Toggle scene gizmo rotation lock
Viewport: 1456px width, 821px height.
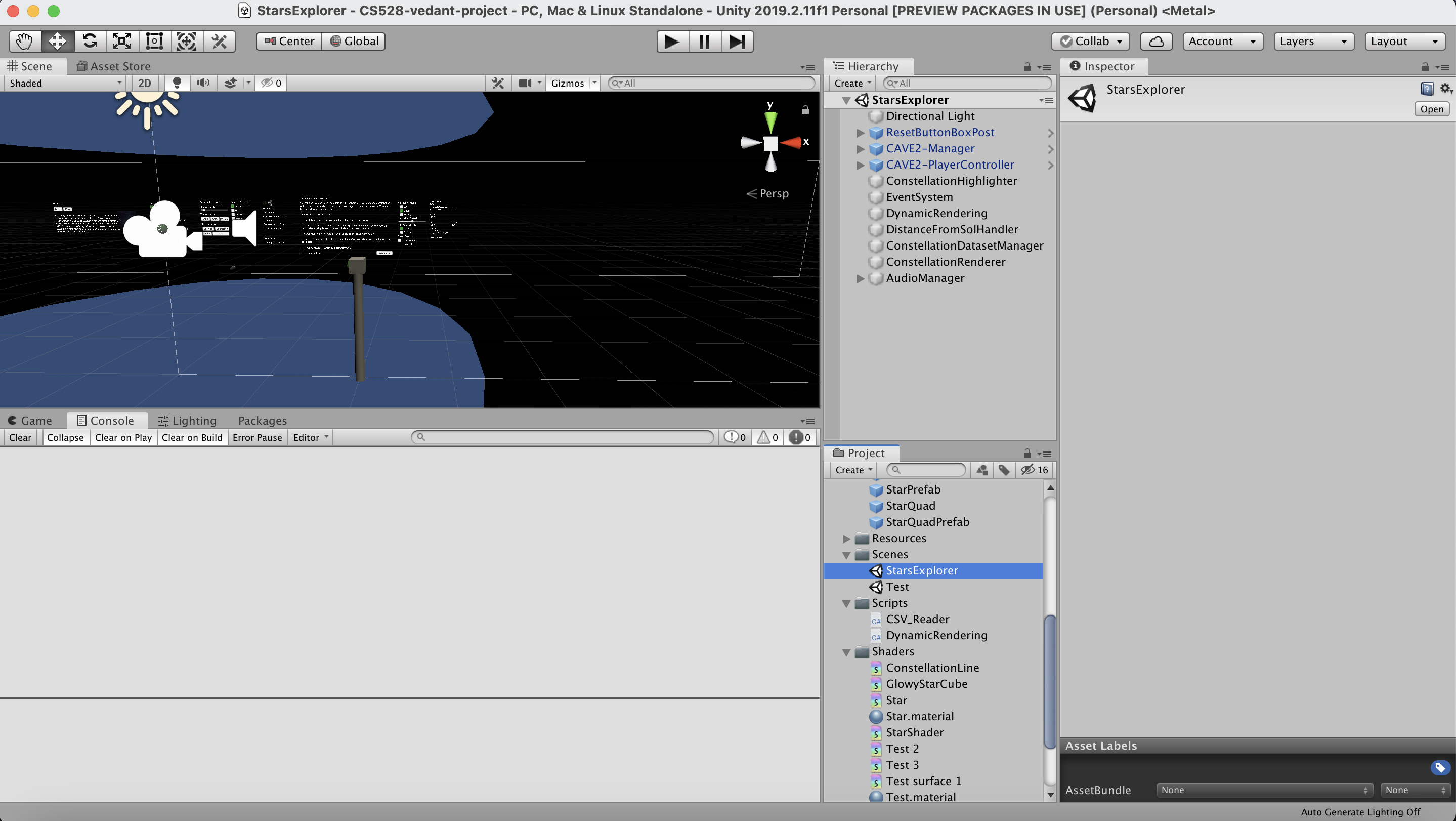pos(805,110)
